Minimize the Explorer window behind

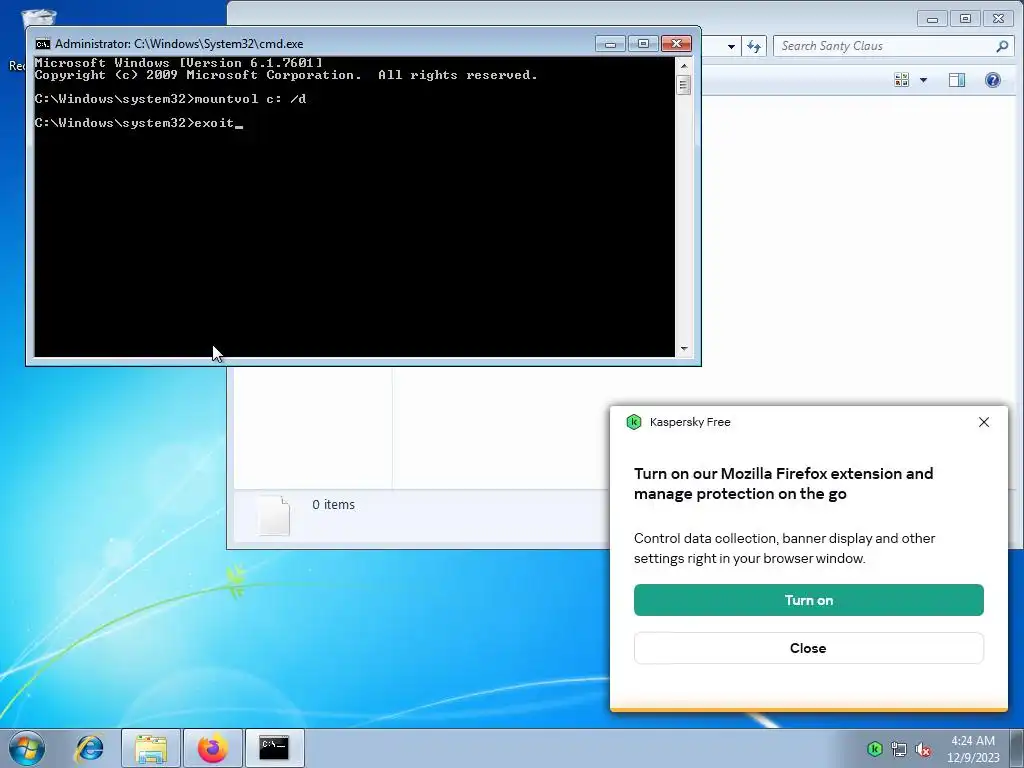click(x=932, y=19)
